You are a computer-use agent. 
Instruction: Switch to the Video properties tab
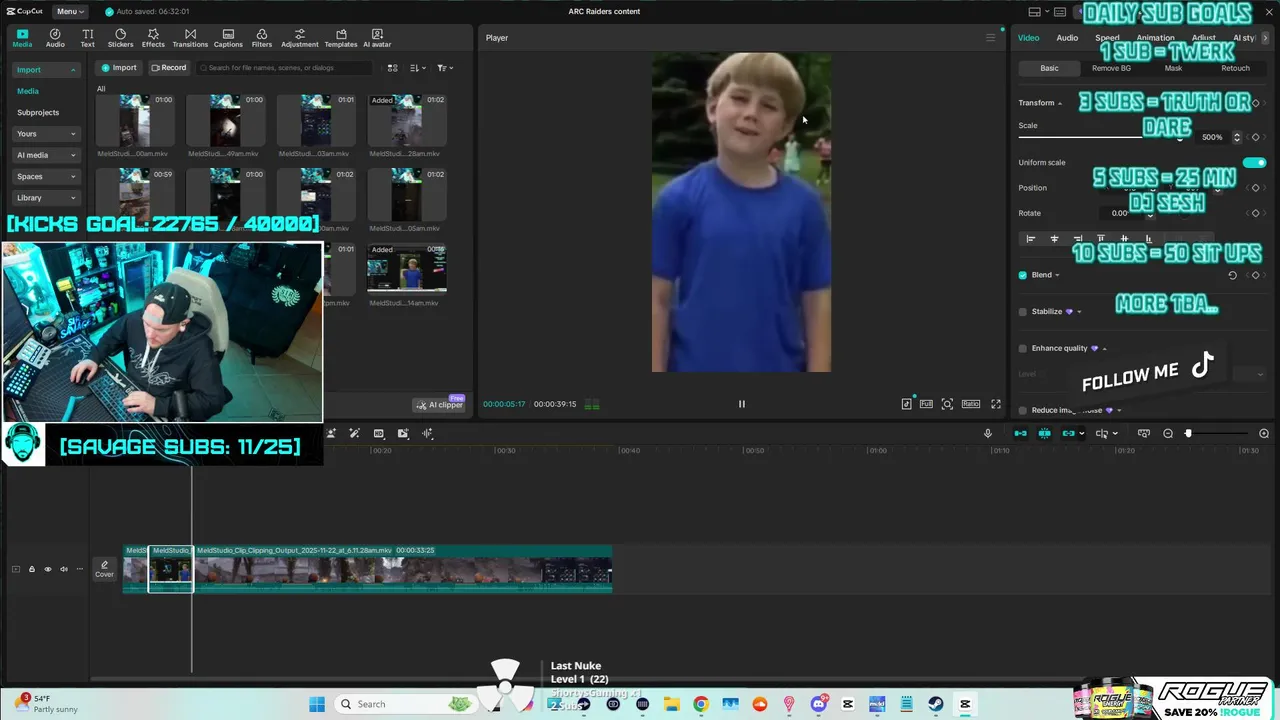[1028, 38]
